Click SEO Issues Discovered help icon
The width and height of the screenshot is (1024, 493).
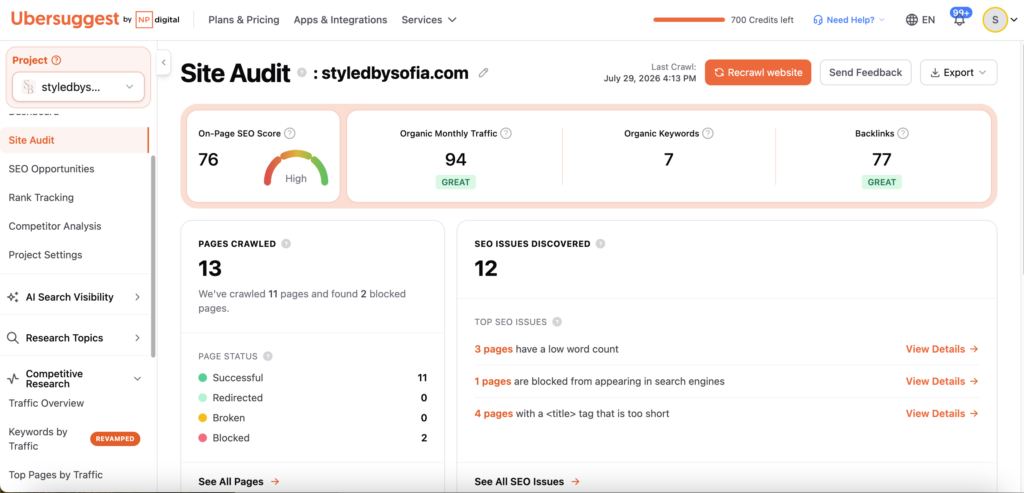(600, 244)
